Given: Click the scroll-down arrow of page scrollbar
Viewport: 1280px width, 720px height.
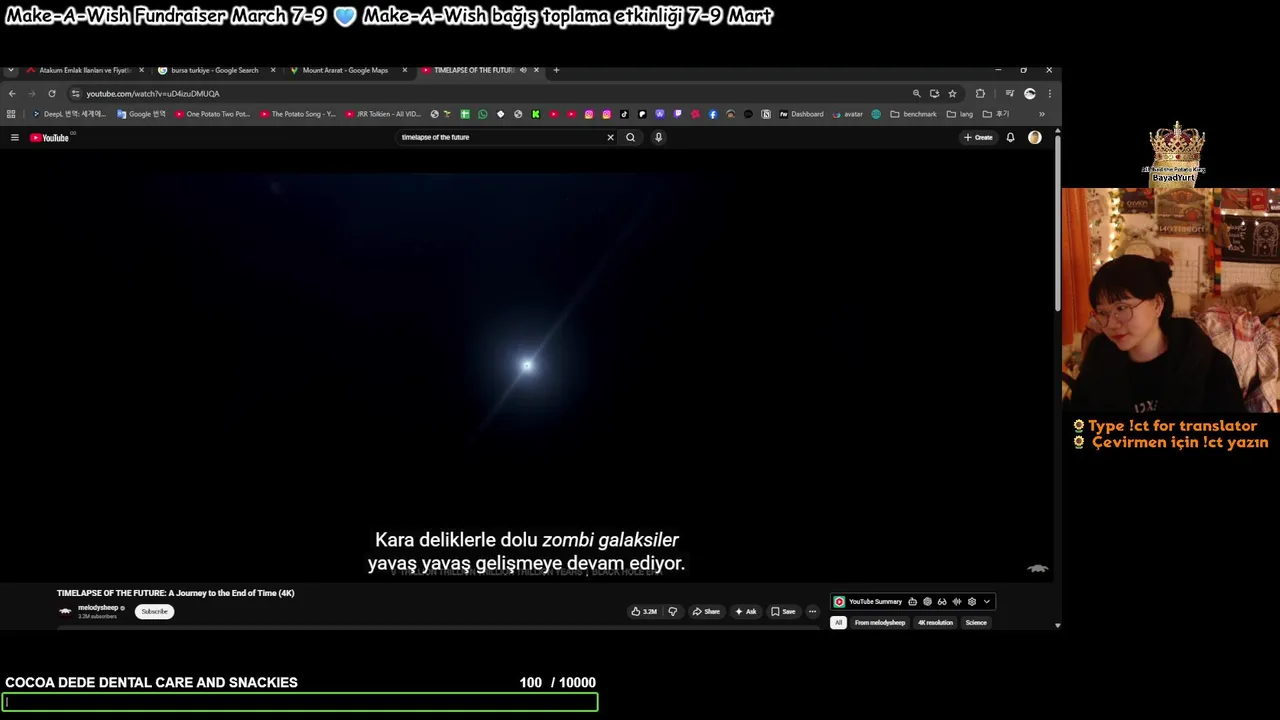Looking at the screenshot, I should [1057, 625].
